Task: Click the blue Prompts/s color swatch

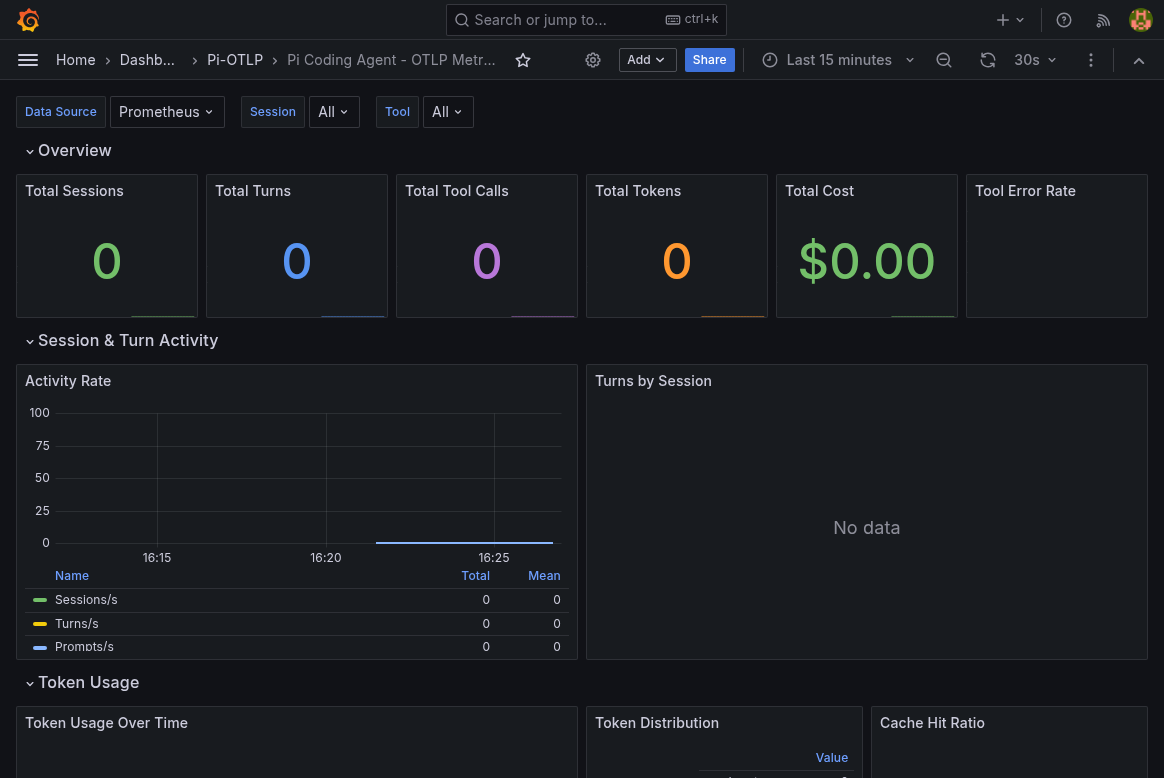Action: click(40, 647)
